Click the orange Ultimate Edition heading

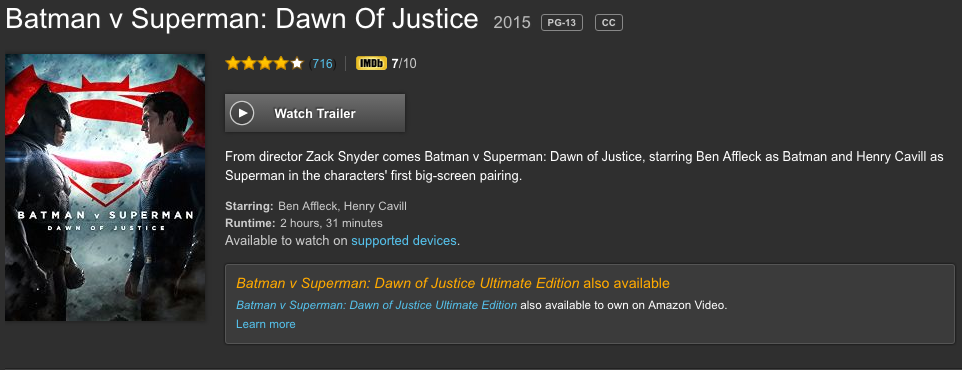coord(453,283)
